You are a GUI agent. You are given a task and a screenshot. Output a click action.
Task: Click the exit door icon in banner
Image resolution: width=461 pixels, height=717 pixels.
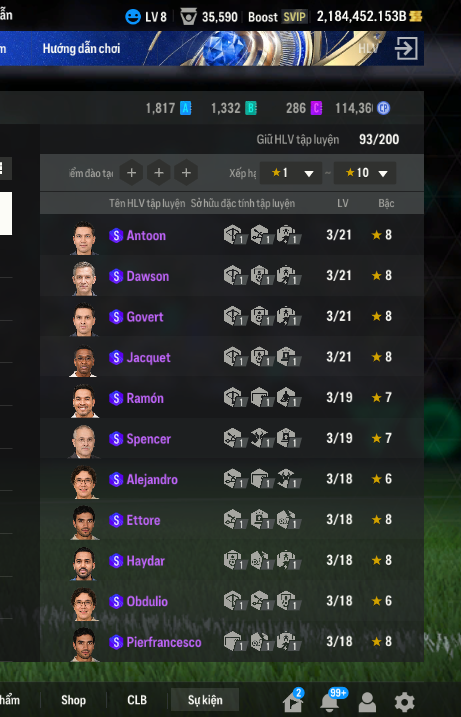pyautogui.click(x=406, y=48)
